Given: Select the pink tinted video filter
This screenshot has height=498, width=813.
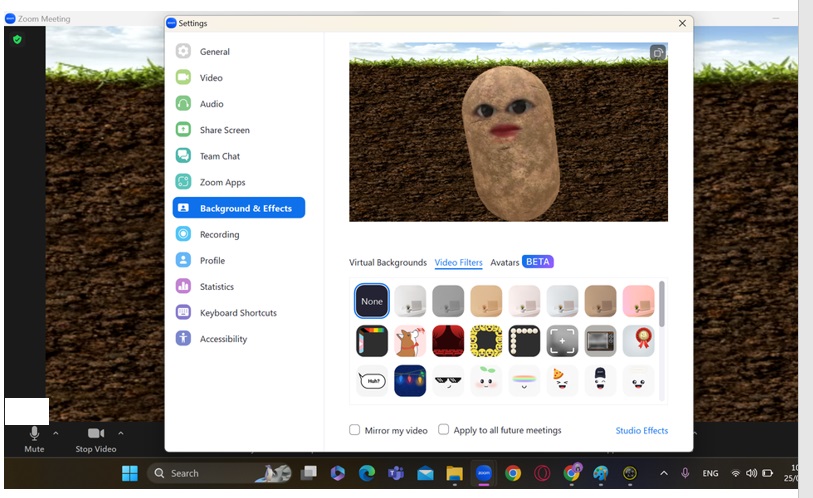Looking at the screenshot, I should point(638,301).
